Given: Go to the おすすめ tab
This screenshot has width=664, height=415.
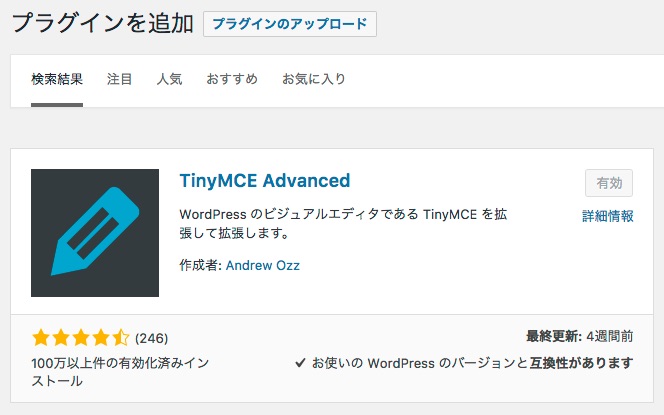Looking at the screenshot, I should pyautogui.click(x=232, y=79).
